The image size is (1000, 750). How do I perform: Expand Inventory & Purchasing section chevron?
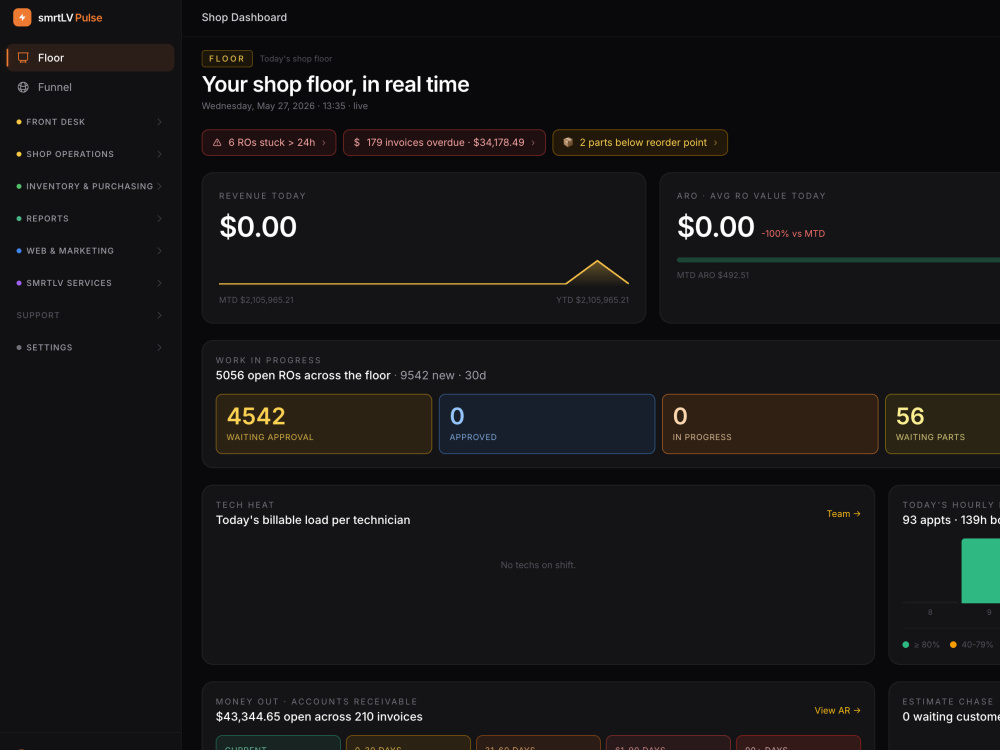point(159,186)
